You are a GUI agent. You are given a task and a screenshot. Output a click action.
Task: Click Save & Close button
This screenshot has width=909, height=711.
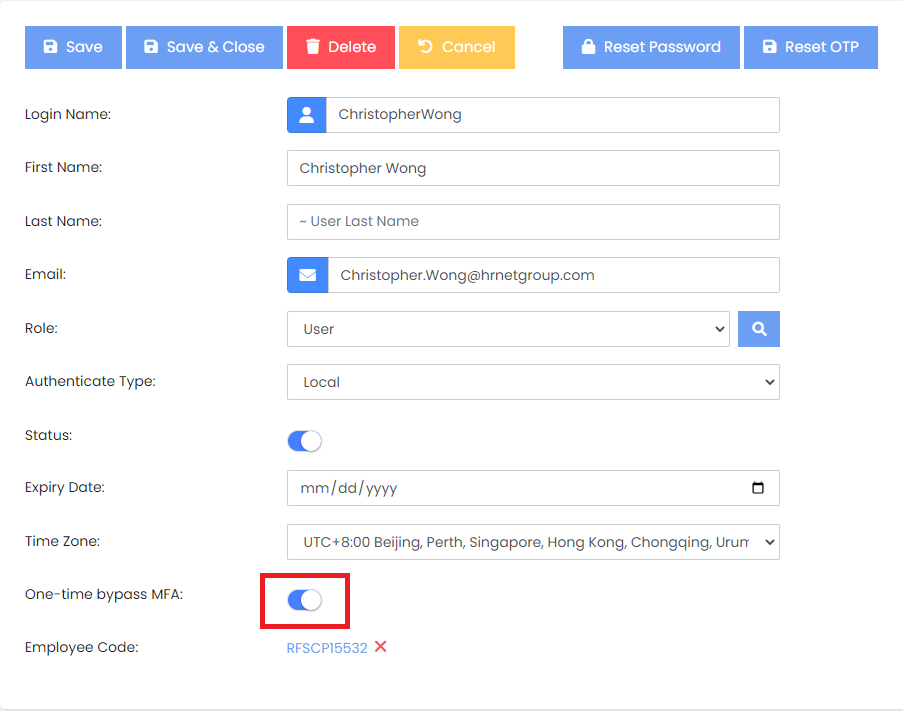click(x=204, y=47)
